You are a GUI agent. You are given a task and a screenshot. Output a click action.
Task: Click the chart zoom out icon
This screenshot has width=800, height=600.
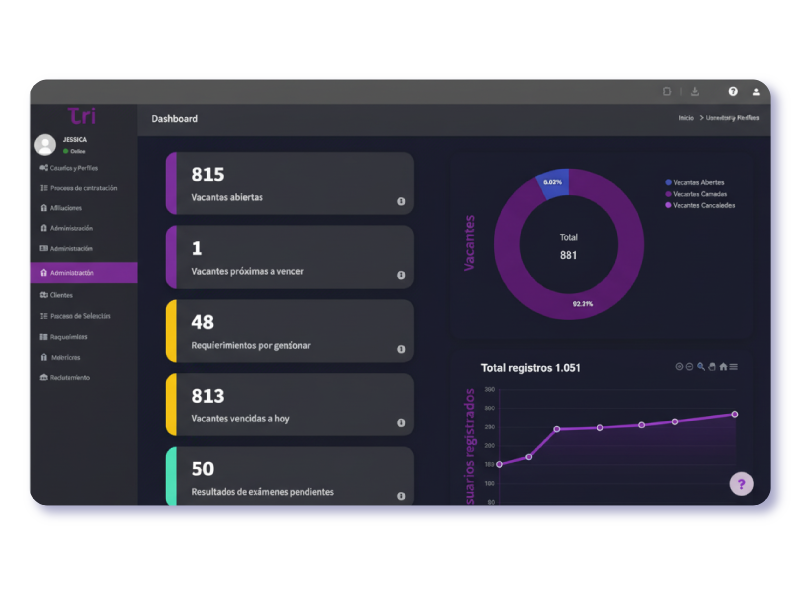tap(689, 367)
